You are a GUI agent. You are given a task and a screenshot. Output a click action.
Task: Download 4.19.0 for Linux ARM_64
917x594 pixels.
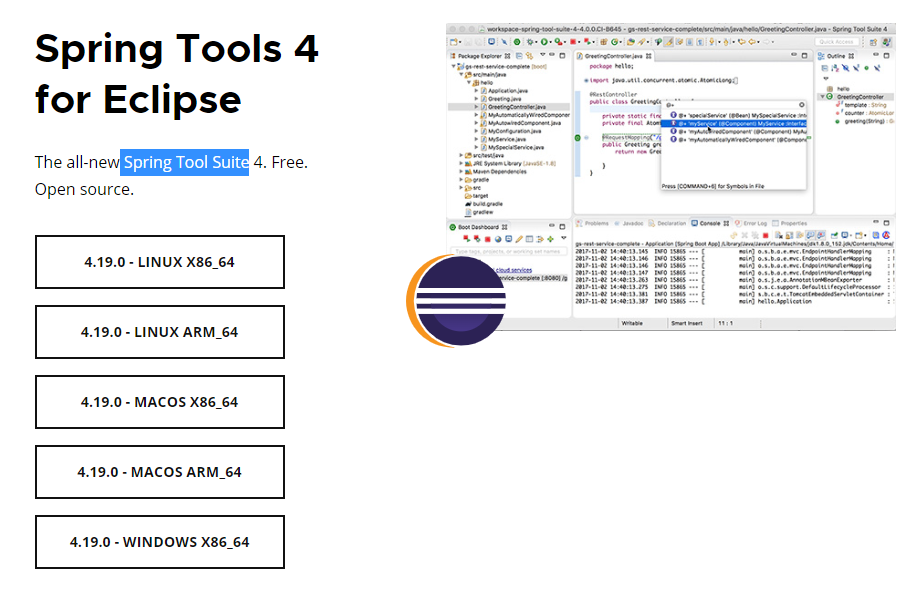click(x=160, y=332)
